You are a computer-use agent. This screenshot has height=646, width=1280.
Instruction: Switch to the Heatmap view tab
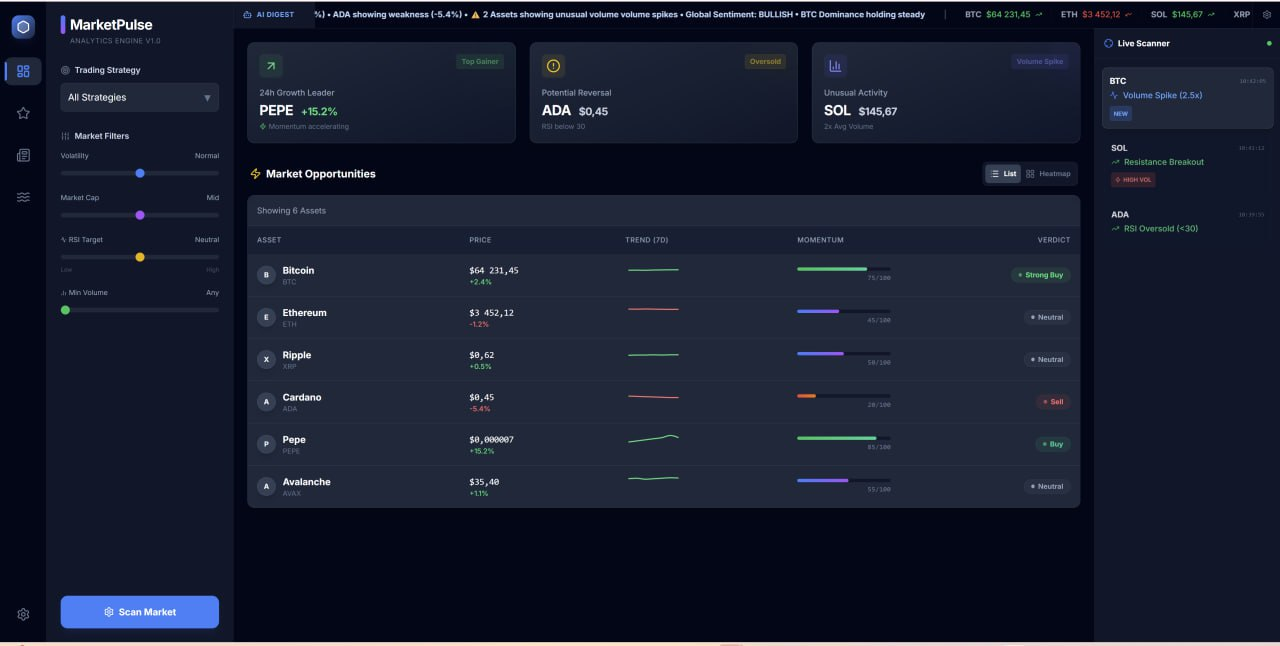coord(1050,173)
